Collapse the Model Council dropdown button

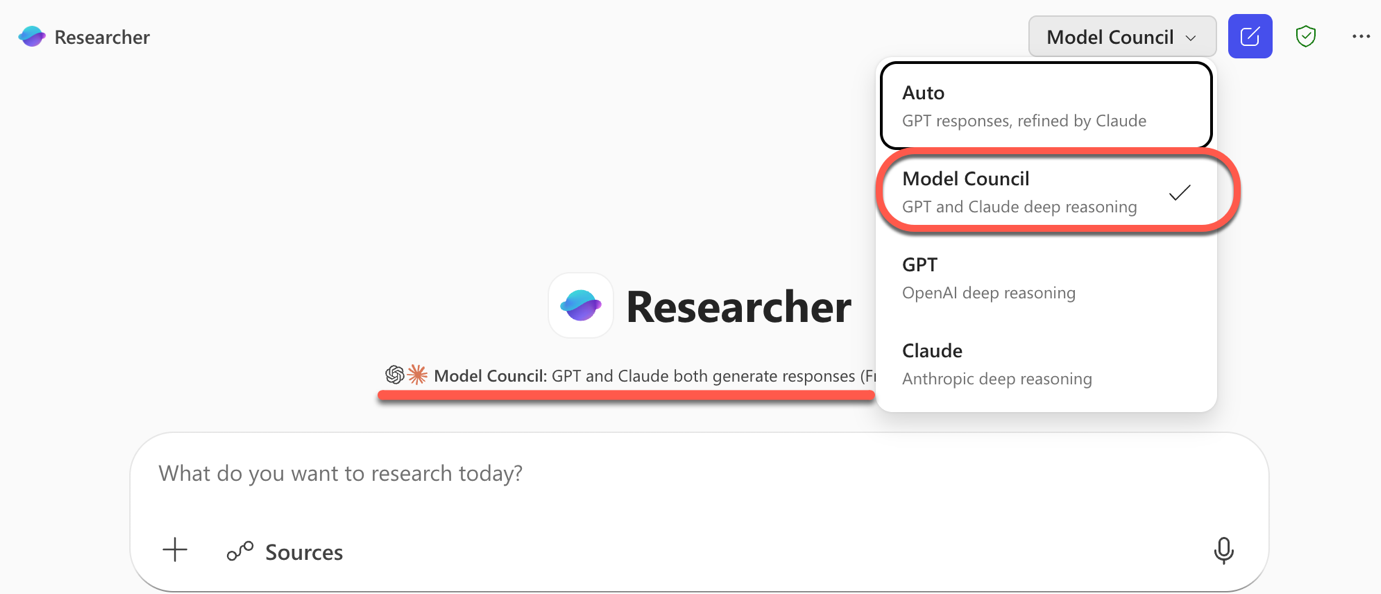point(1109,37)
